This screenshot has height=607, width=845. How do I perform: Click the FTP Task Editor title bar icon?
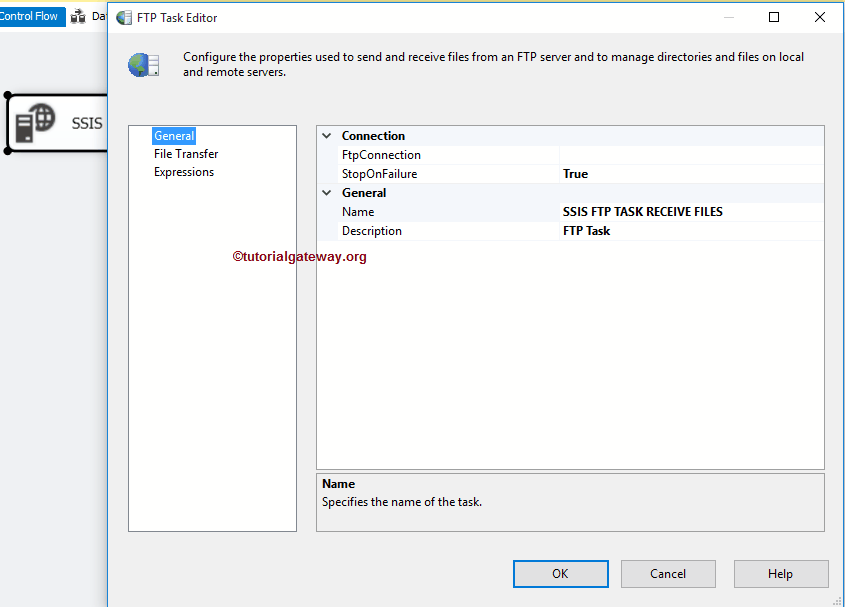click(123, 17)
